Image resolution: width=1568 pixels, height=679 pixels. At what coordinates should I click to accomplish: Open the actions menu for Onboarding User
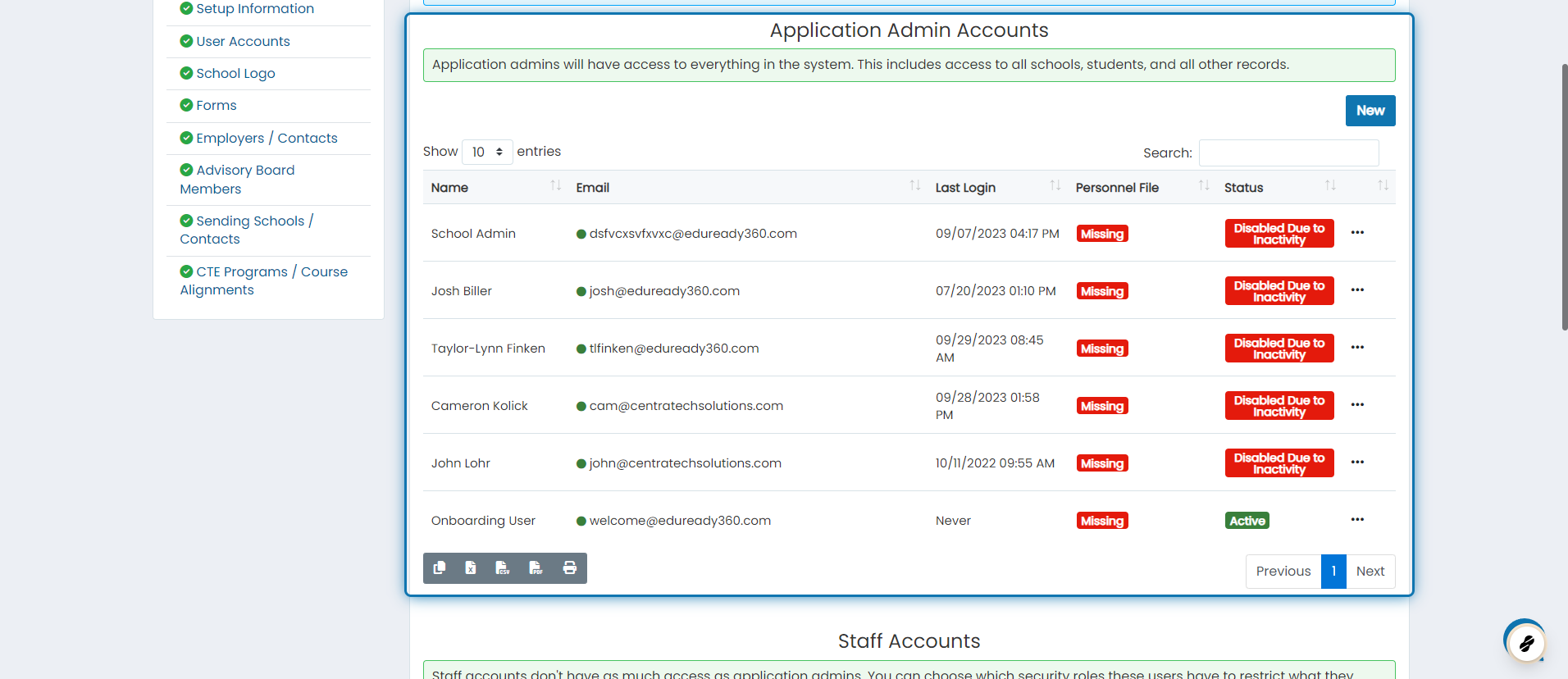1357,520
